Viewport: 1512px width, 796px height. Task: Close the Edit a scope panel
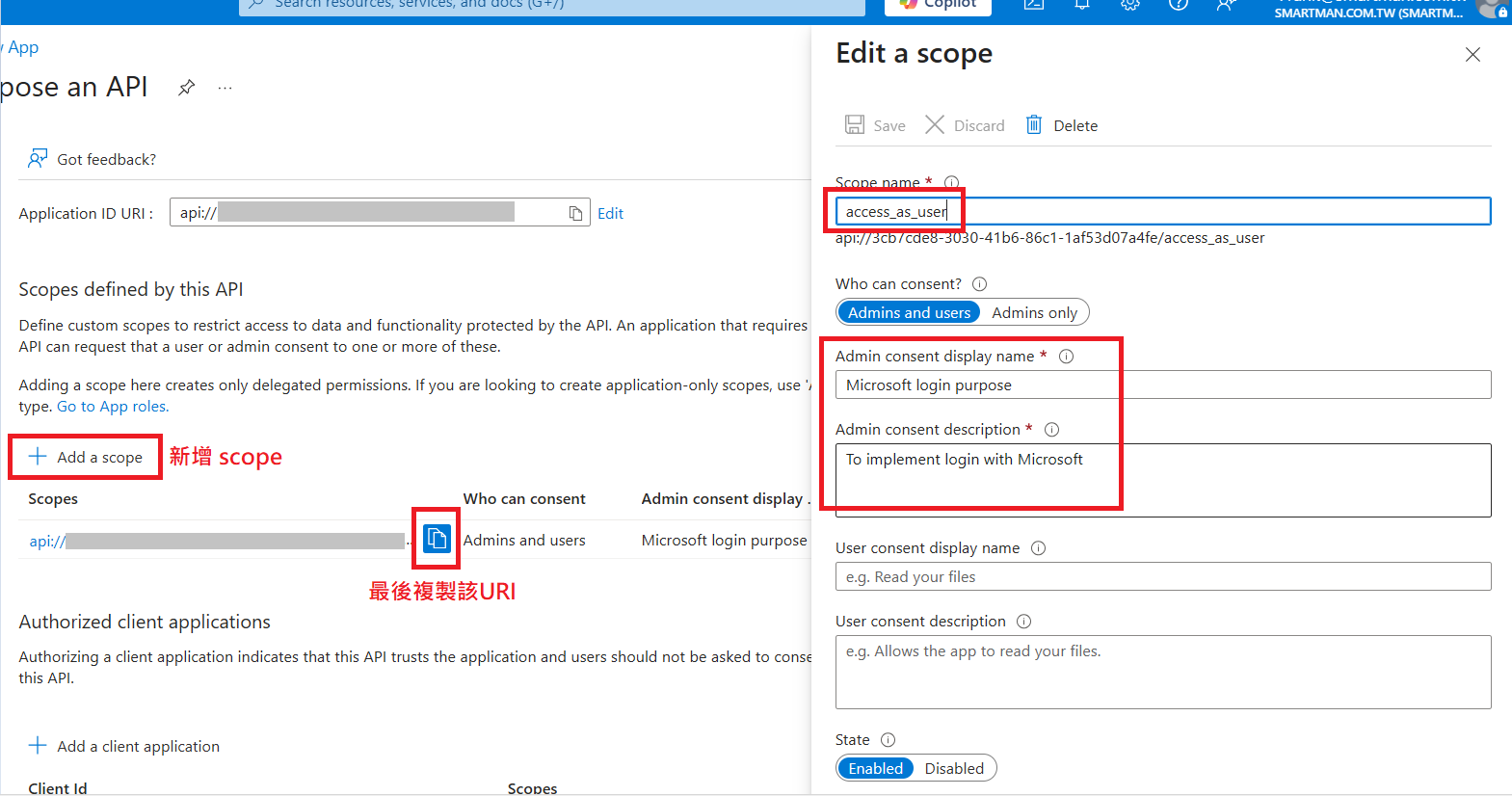tap(1472, 55)
